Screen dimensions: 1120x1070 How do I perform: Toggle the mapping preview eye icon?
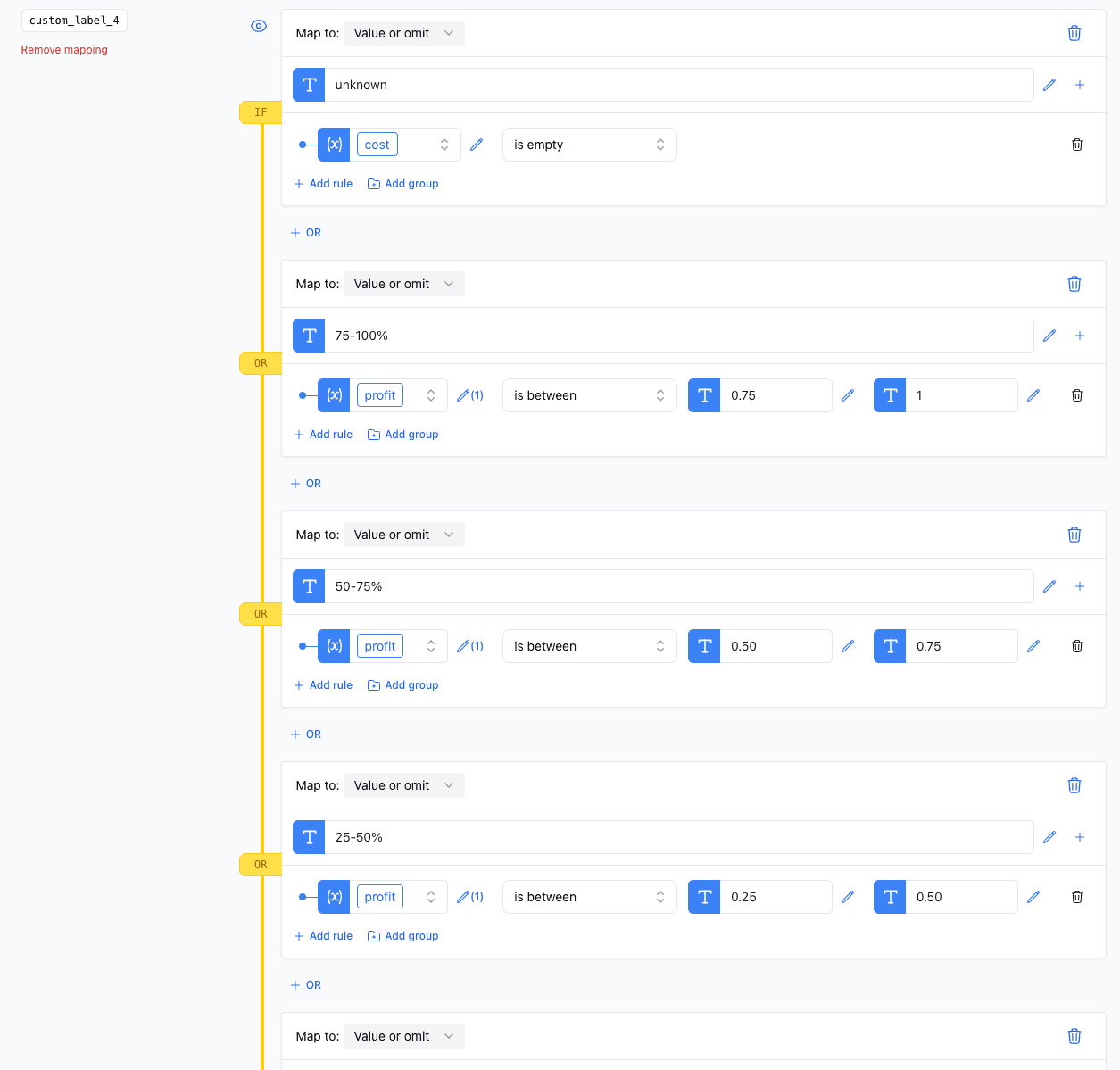coord(259,26)
